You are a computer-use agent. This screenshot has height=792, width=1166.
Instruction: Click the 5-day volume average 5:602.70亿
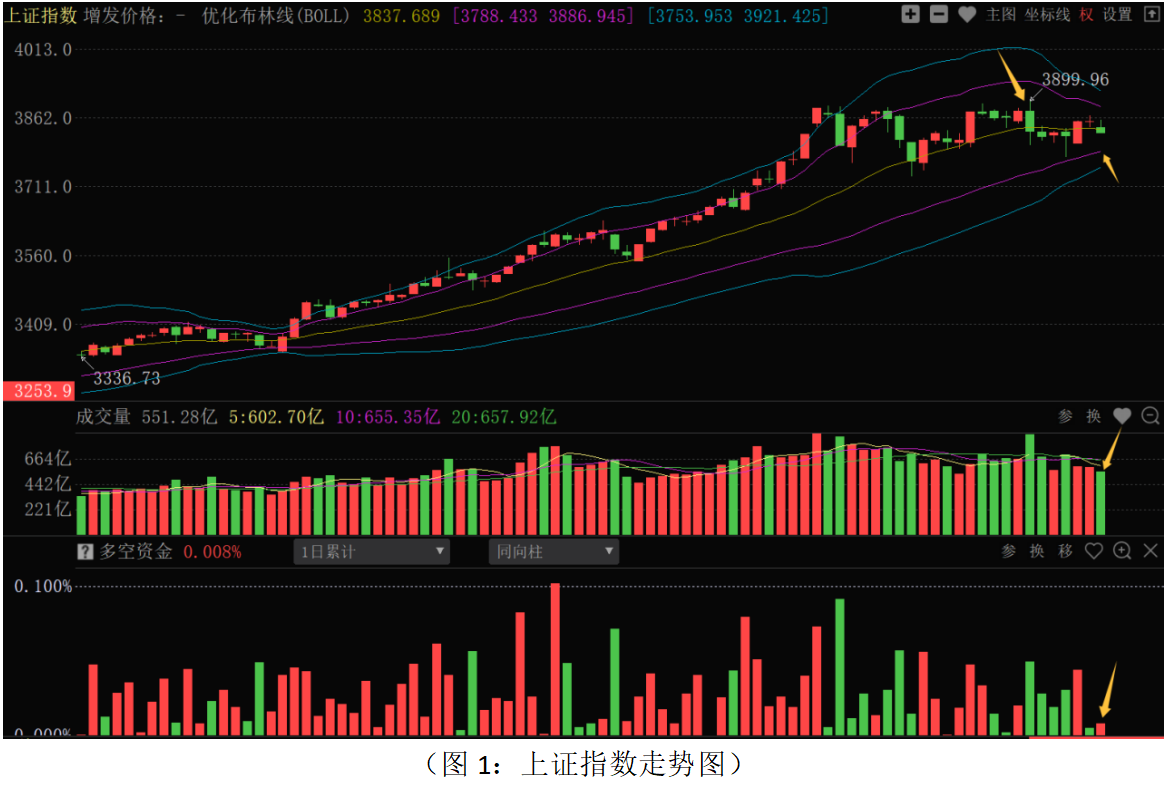[276, 416]
